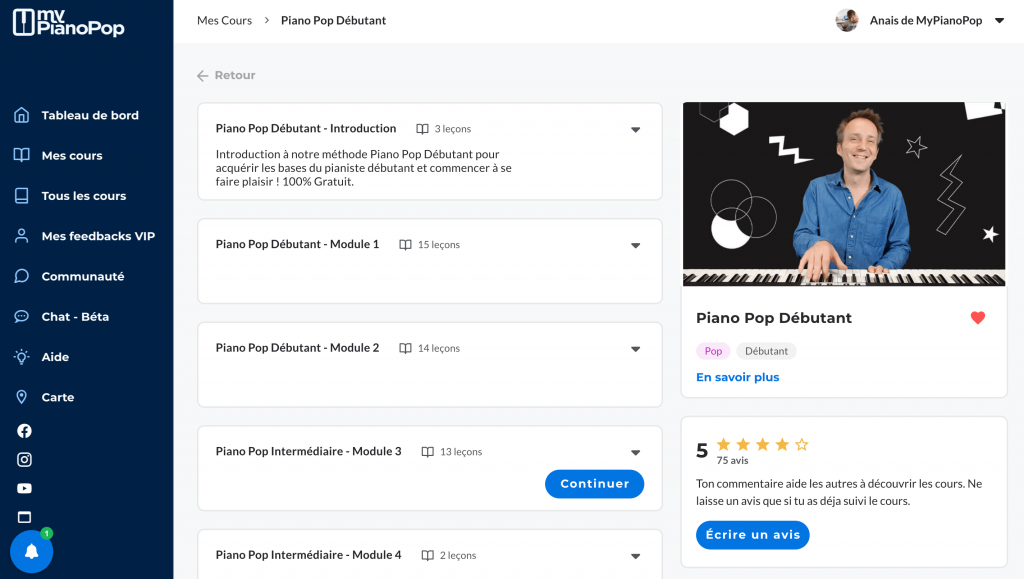Viewport: 1024px width, 579px height.
Task: Expand the Débutant Module 1 arrow
Action: [635, 245]
